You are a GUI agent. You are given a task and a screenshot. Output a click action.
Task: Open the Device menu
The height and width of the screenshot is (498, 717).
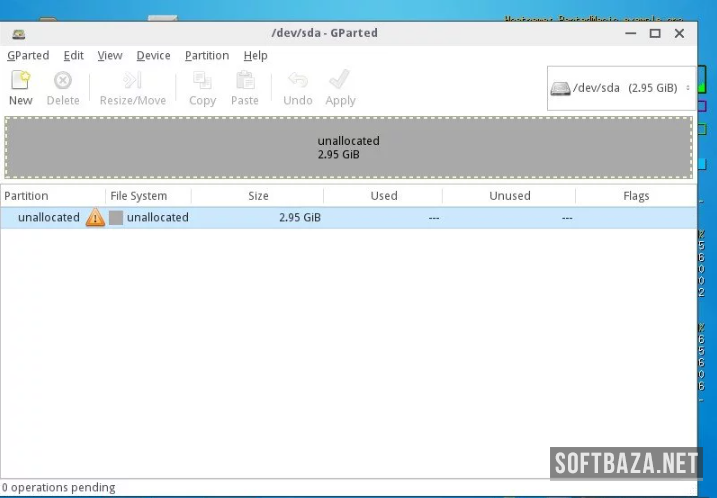153,56
